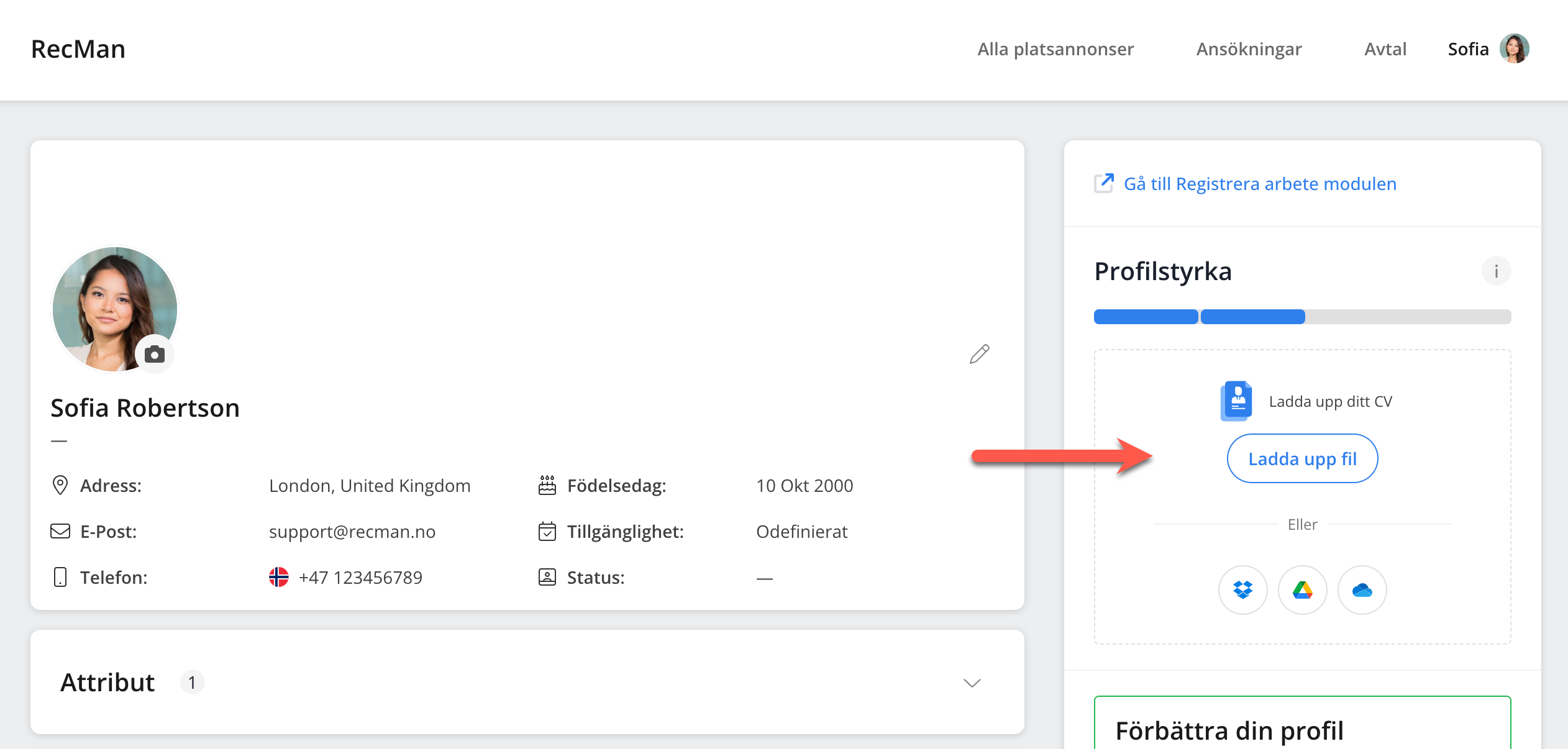The height and width of the screenshot is (749, 1568).
Task: Import CV from Dropbox
Action: (x=1242, y=589)
